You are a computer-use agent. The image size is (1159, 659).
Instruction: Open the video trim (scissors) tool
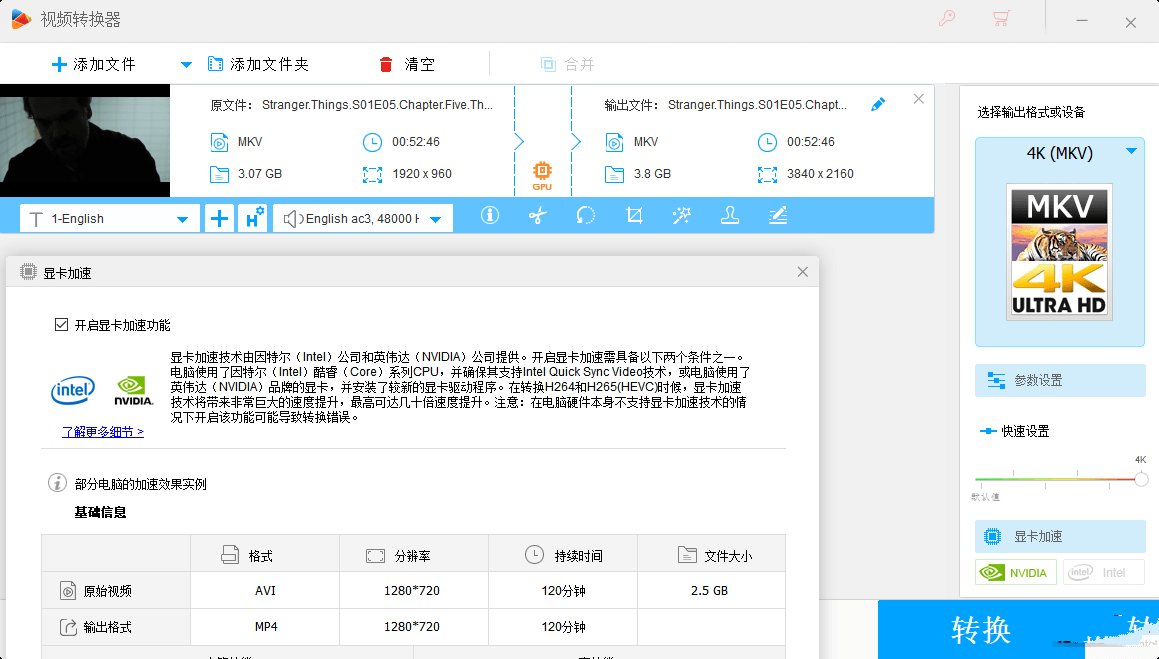coord(537,217)
